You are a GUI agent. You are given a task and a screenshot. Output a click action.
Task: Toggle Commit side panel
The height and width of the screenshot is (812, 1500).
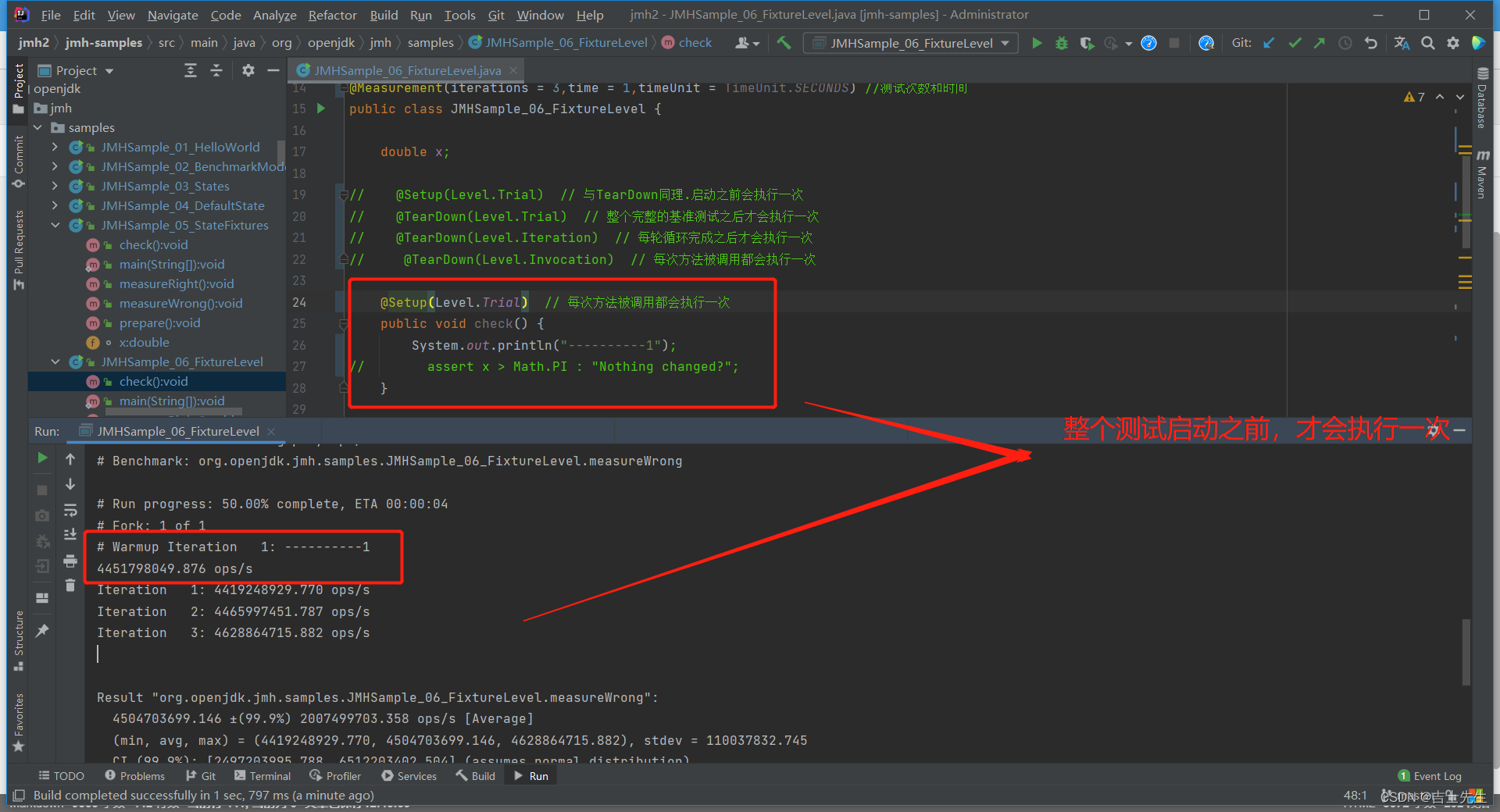pyautogui.click(x=19, y=162)
